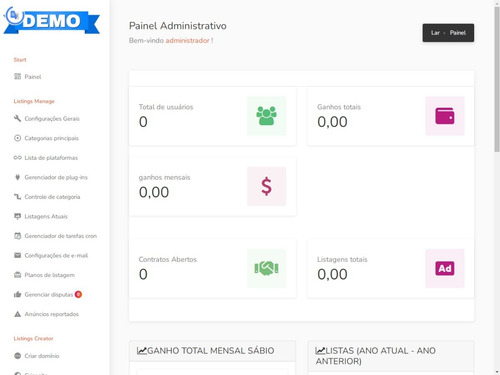Click the LISTAS (ANO ATUAL - ANO ANTERIOR) heading

point(376,356)
